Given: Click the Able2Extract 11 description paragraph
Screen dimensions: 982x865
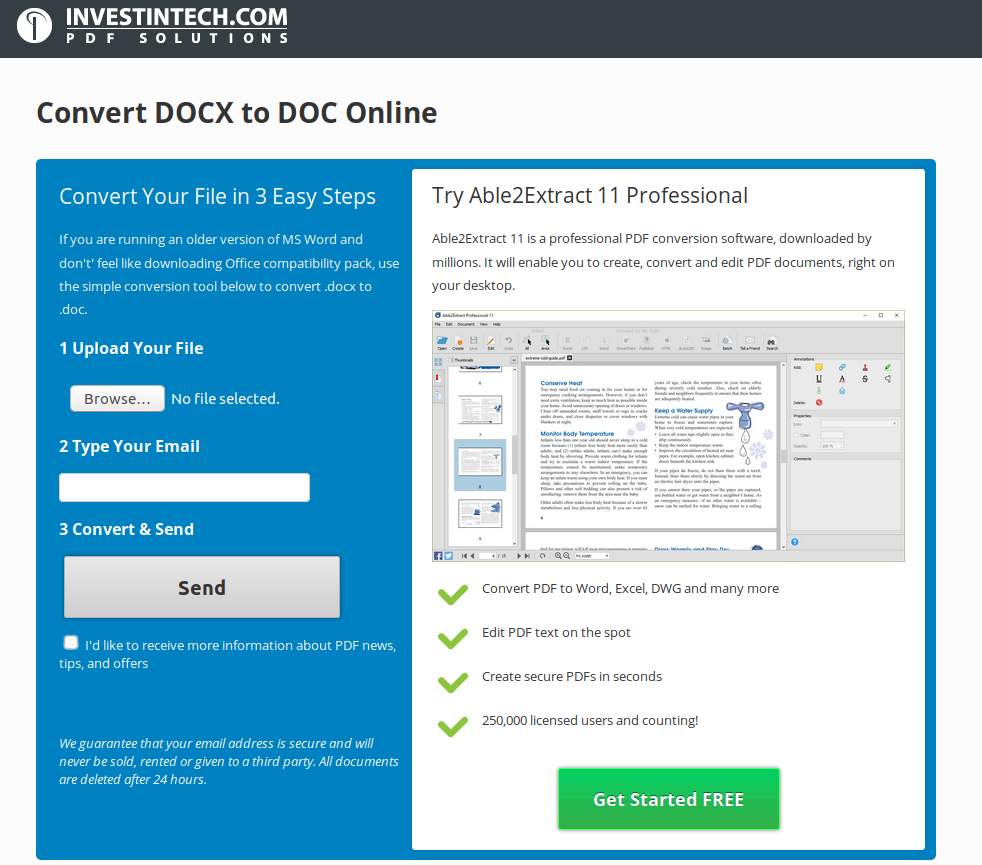Looking at the screenshot, I should [663, 262].
